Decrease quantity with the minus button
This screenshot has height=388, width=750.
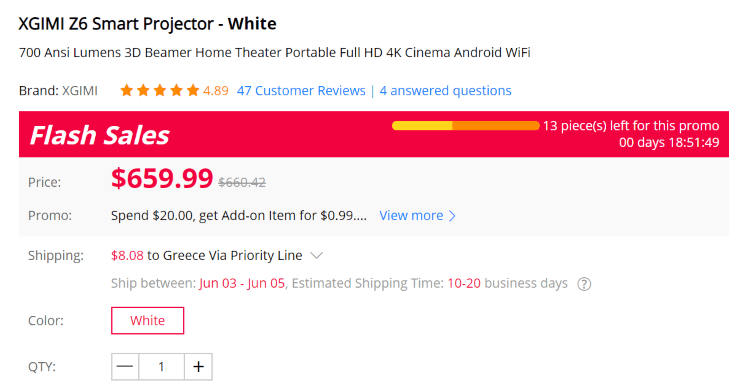pyautogui.click(x=125, y=367)
